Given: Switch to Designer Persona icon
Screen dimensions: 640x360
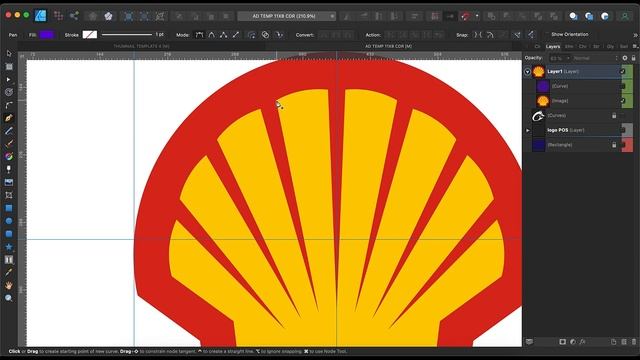Looking at the screenshot, I should point(40,16).
